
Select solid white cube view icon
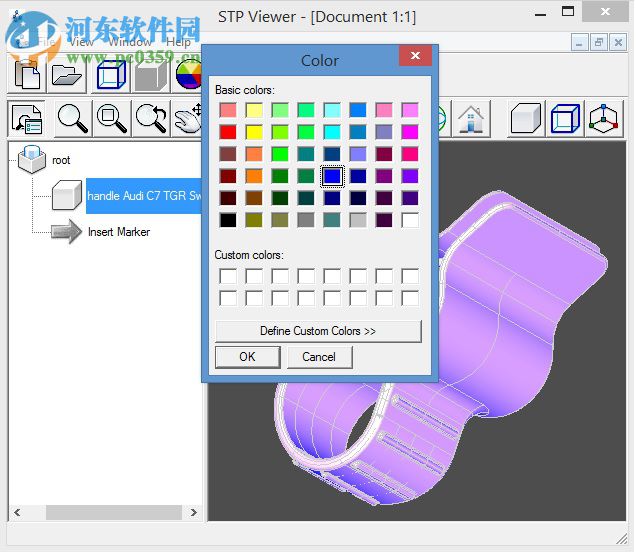pos(526,119)
